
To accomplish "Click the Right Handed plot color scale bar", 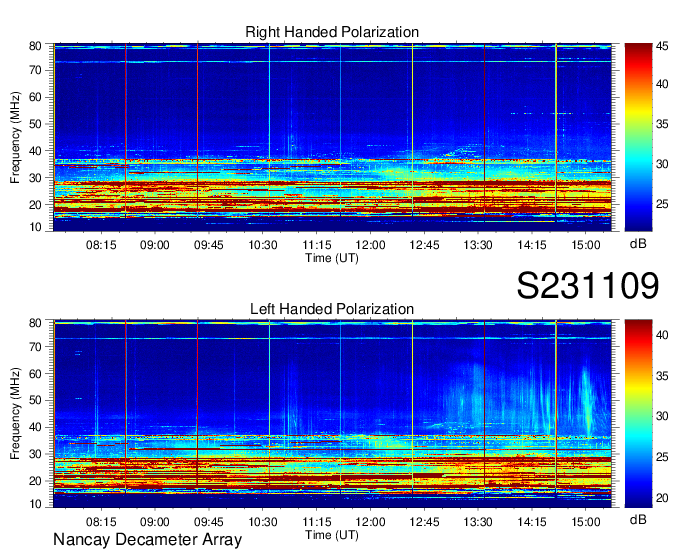I will (638, 137).
